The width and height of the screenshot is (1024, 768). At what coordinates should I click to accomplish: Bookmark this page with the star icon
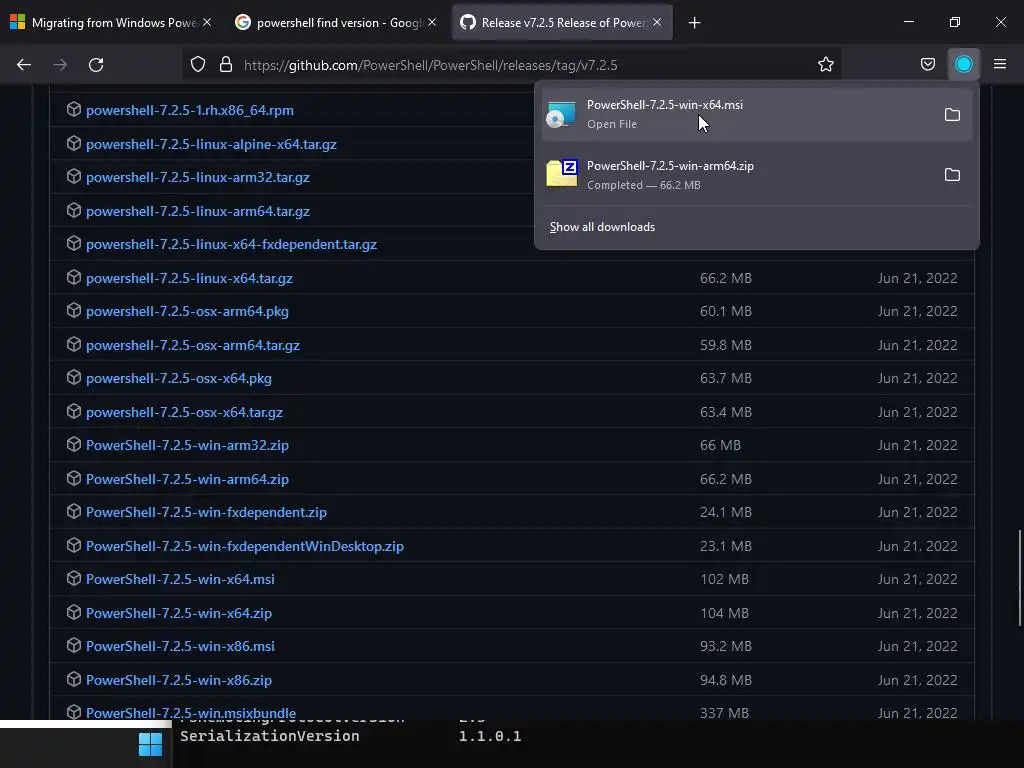coord(825,65)
